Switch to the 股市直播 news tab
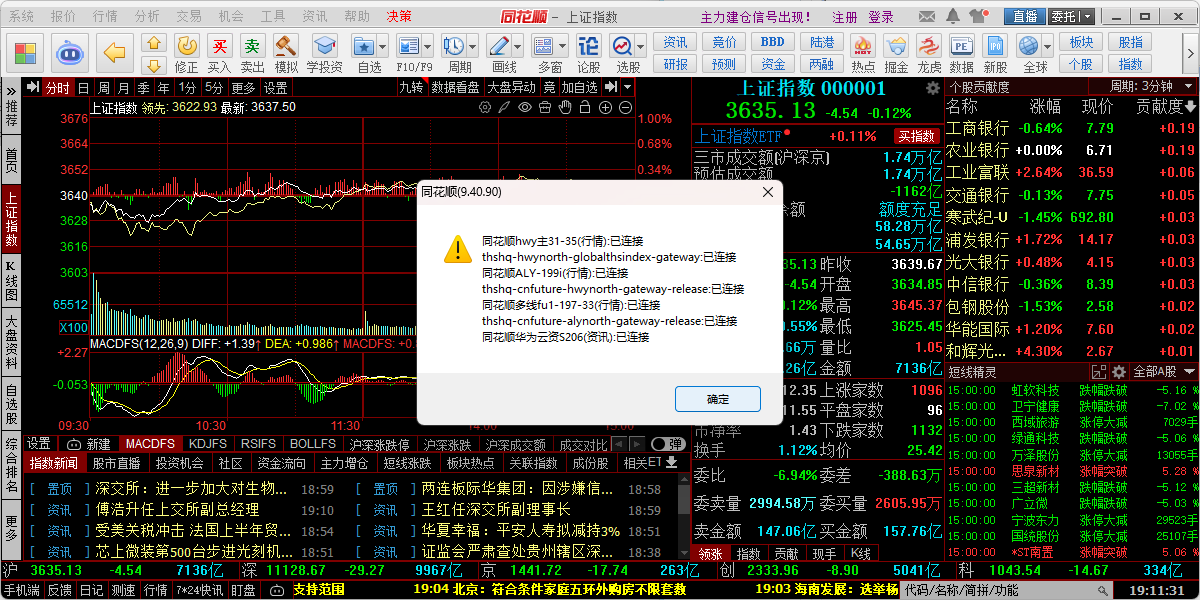Screen dimensions: 1200x600 click(116, 463)
